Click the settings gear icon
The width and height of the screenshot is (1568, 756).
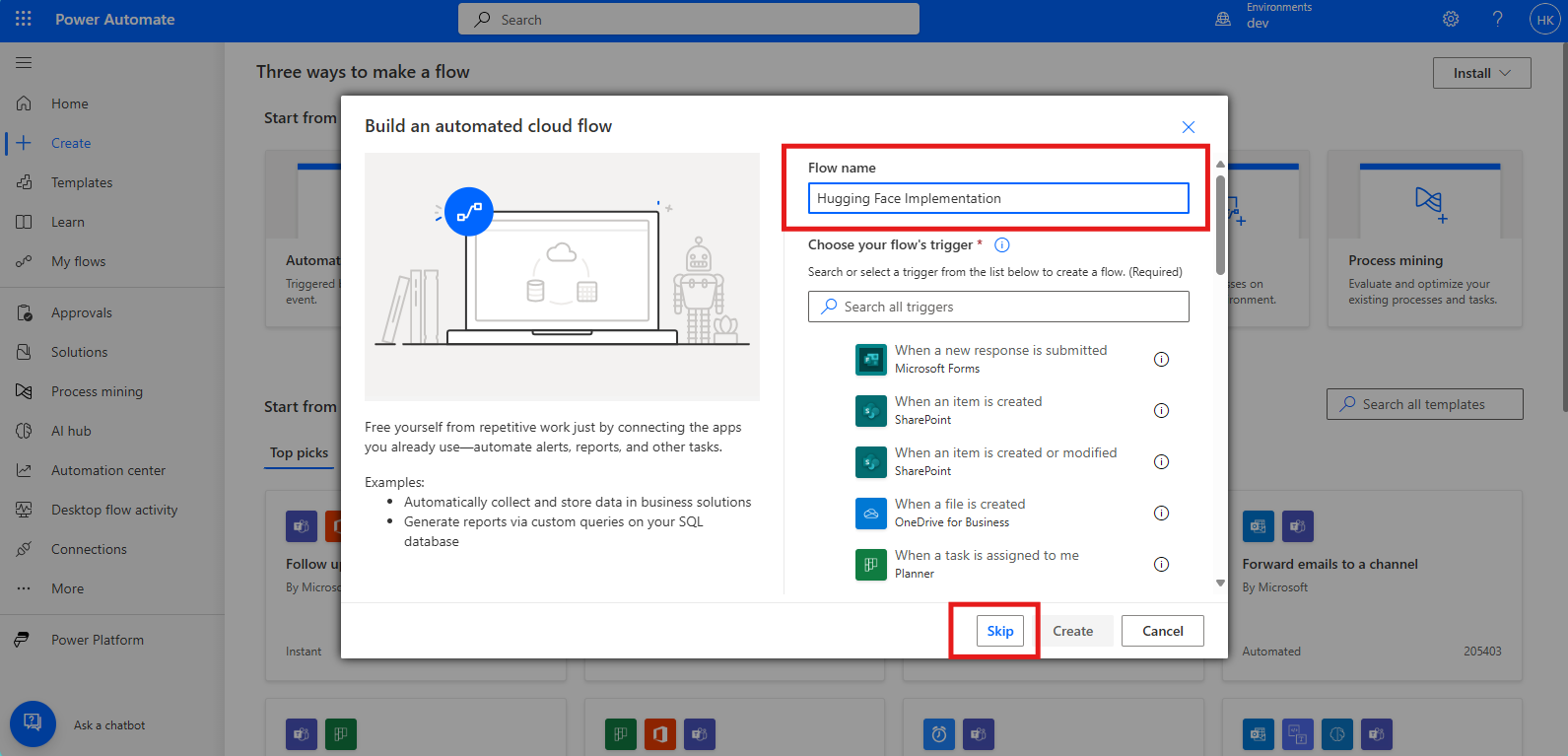click(x=1451, y=19)
